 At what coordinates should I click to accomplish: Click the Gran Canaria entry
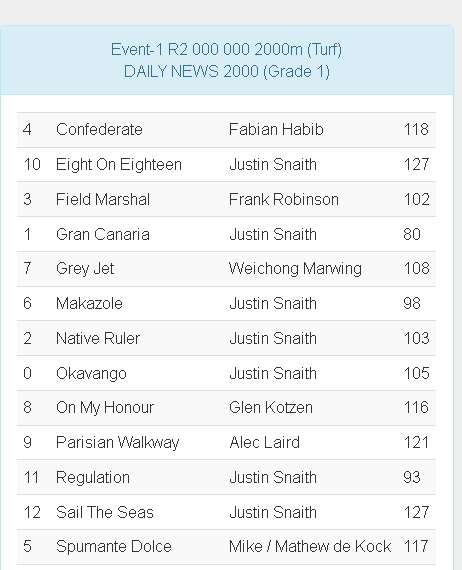[103, 234]
